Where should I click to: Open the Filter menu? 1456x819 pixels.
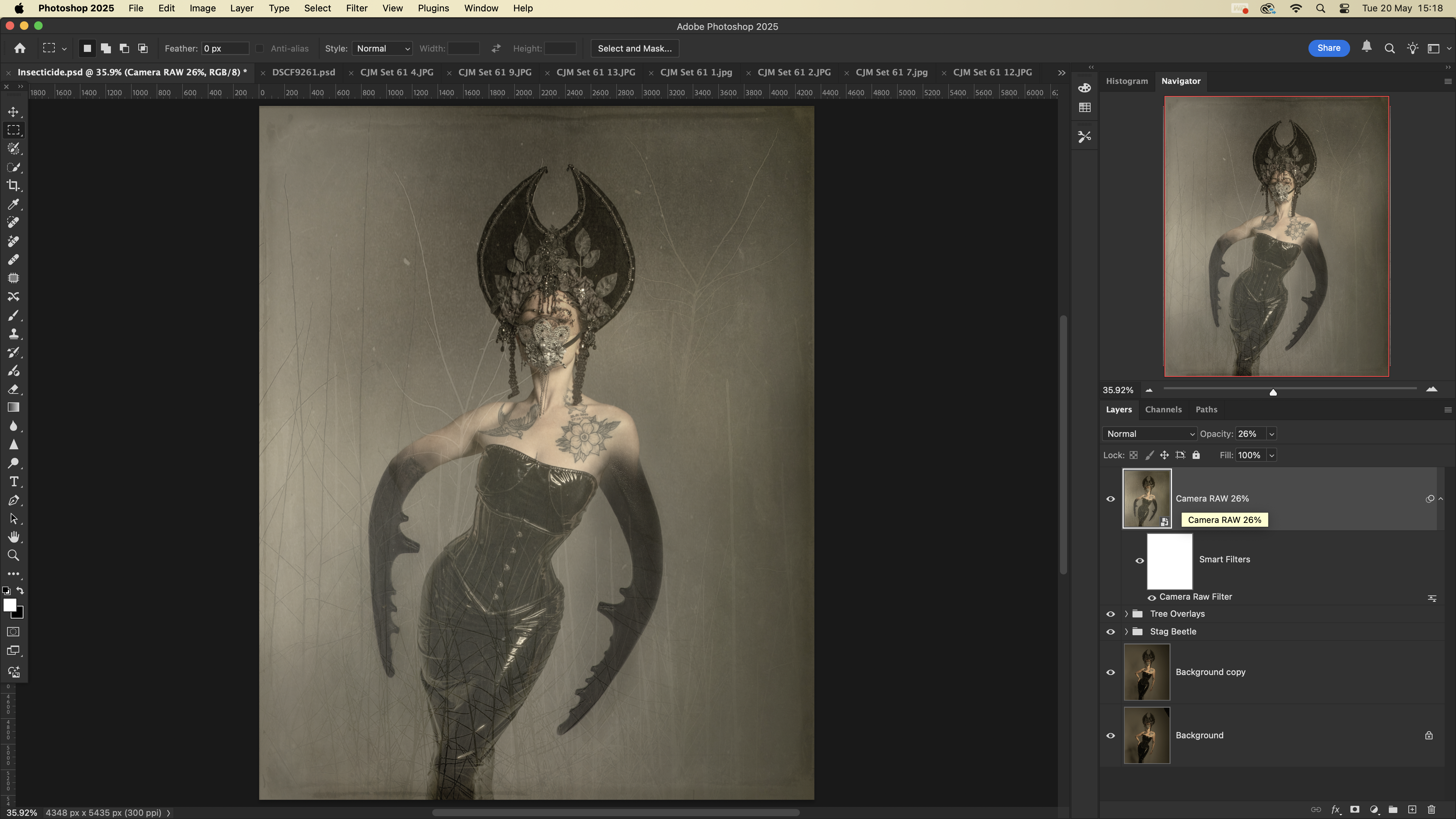pos(356,9)
